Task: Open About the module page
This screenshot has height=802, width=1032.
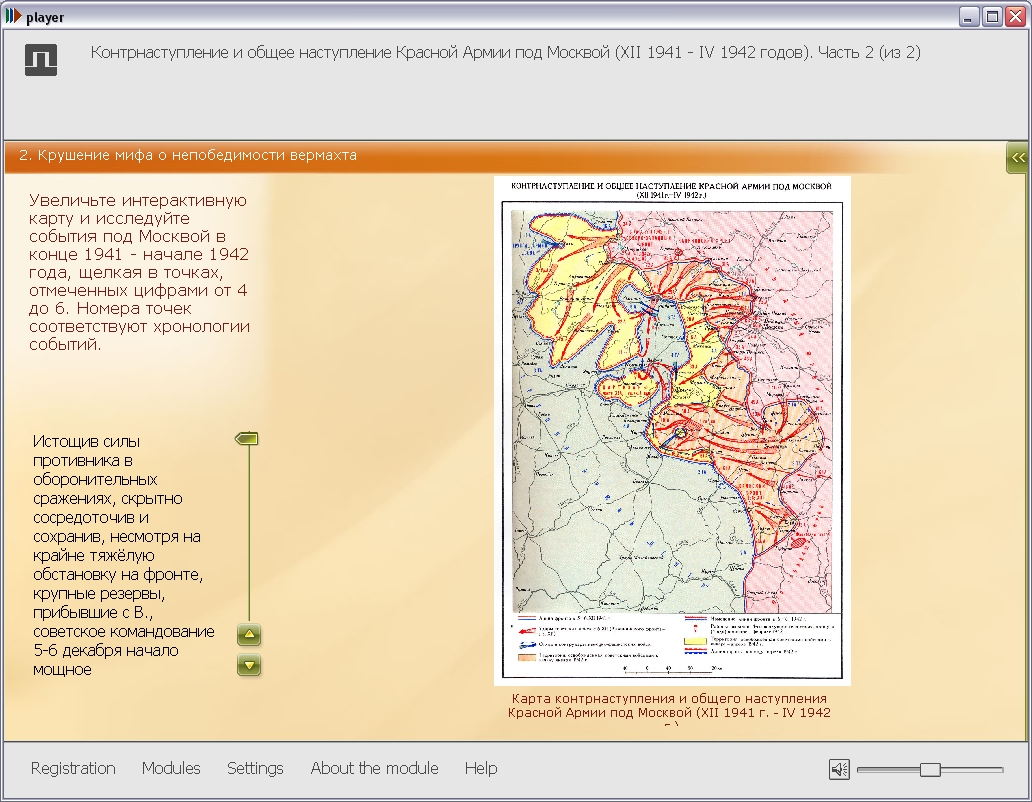Action: pos(374,768)
